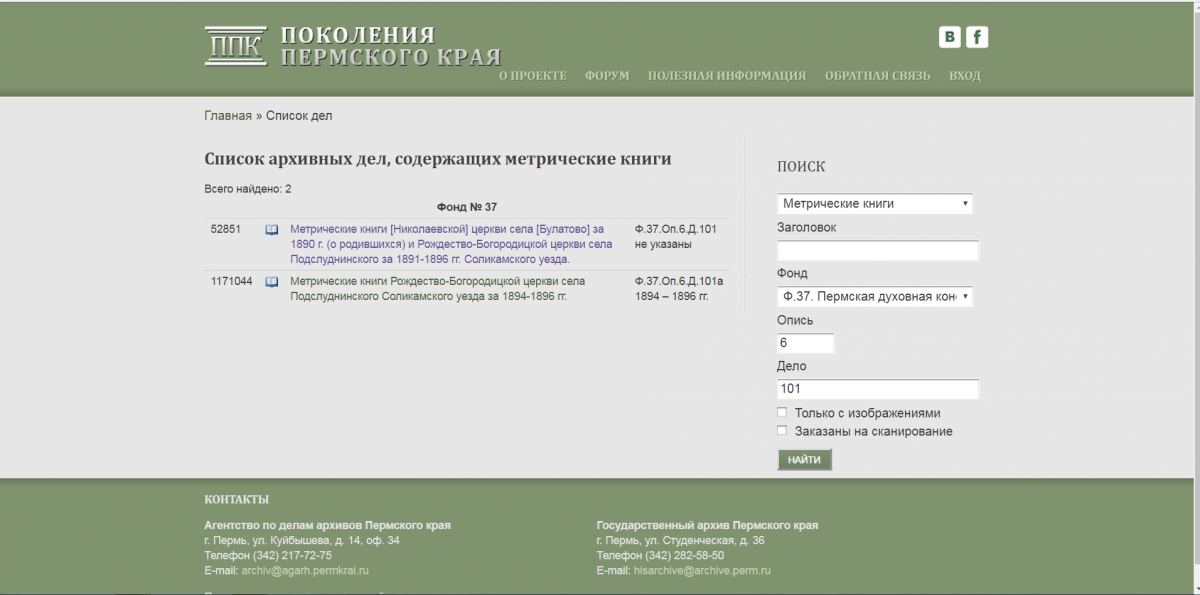The width and height of the screenshot is (1200, 595).
Task: Click email link archiv@agarh.permkrai.ru
Action: click(x=305, y=571)
